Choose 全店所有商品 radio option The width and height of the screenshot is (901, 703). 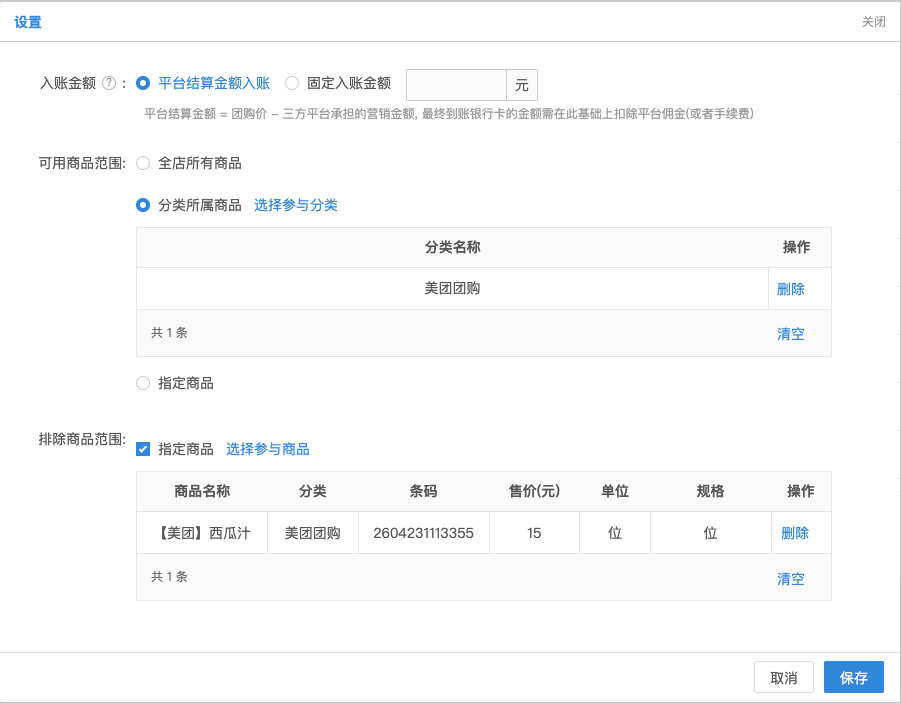pyautogui.click(x=143, y=163)
